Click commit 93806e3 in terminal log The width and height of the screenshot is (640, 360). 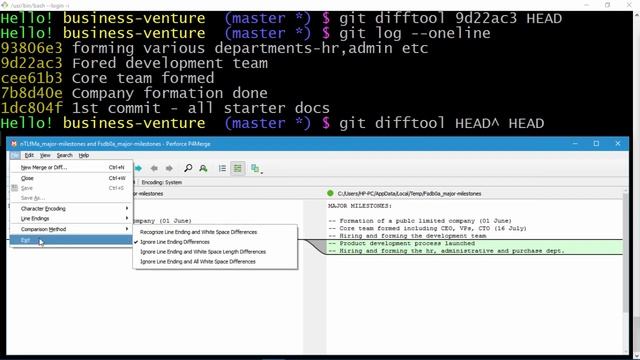(31, 48)
